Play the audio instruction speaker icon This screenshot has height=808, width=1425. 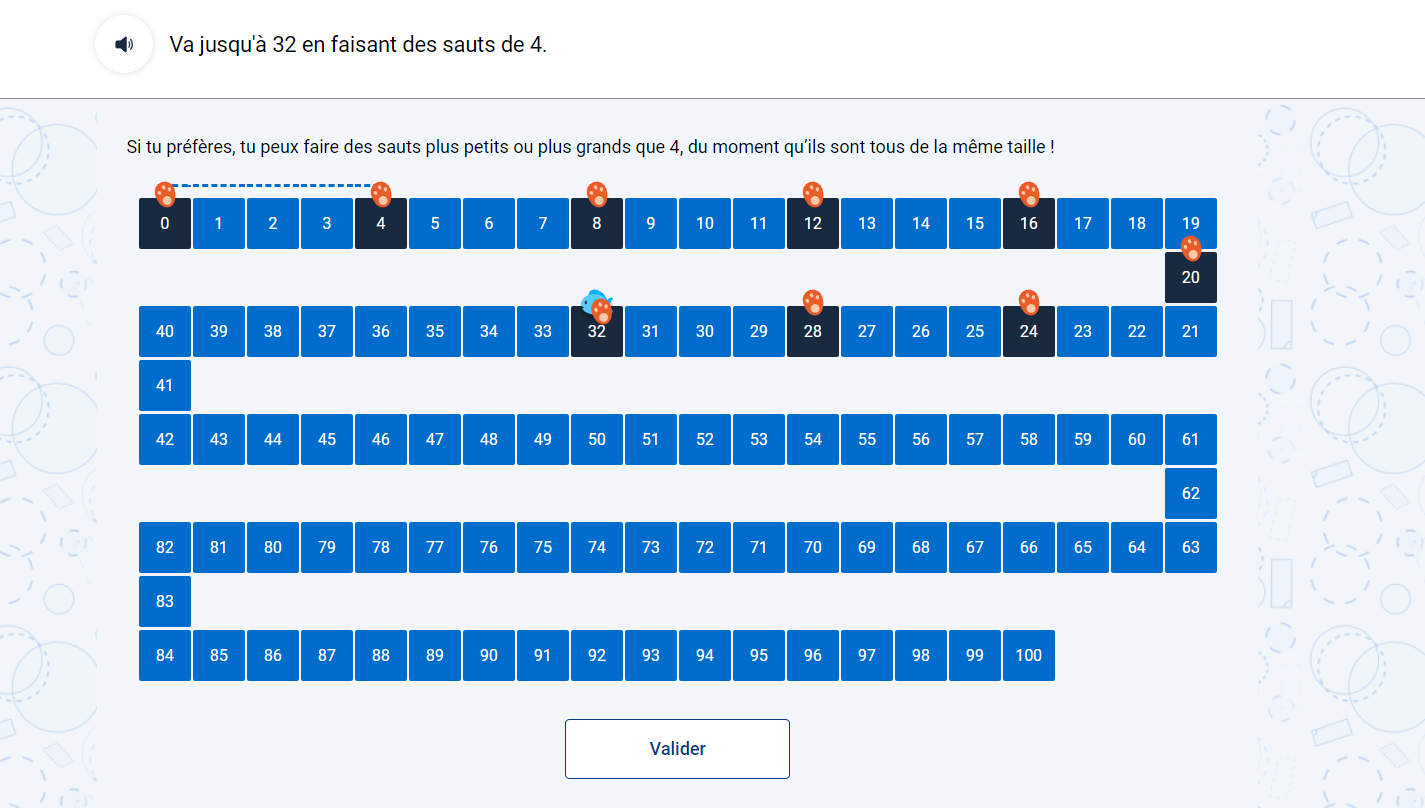(124, 45)
